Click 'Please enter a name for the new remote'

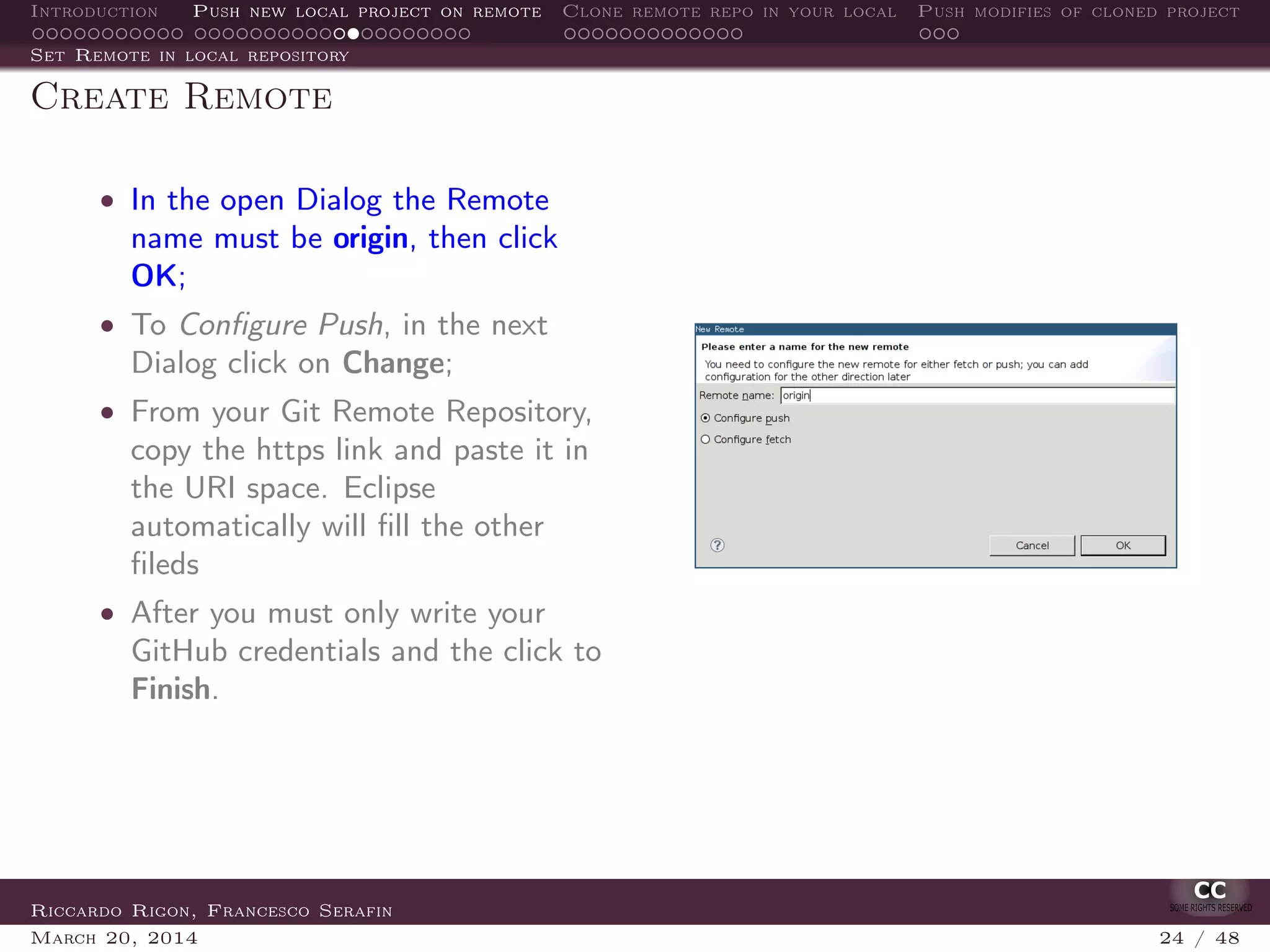[805, 347]
